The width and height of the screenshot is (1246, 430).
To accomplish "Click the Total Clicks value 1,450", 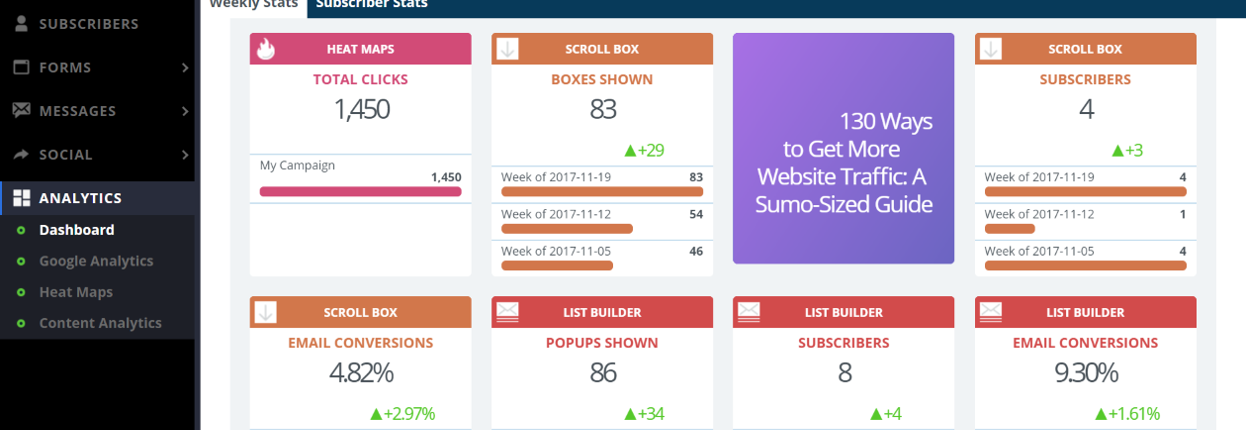I will [x=362, y=109].
